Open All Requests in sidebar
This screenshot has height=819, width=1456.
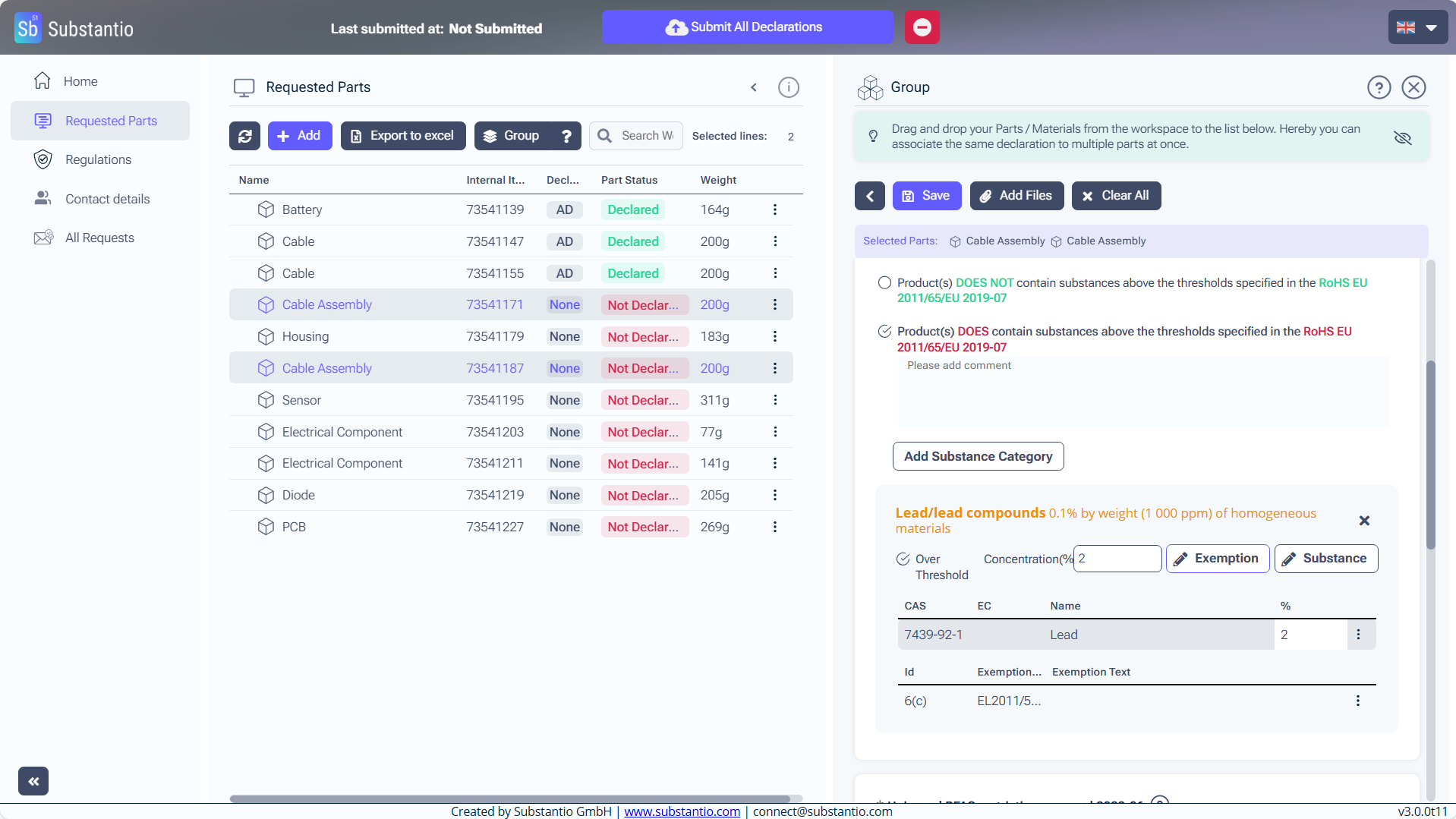click(99, 238)
